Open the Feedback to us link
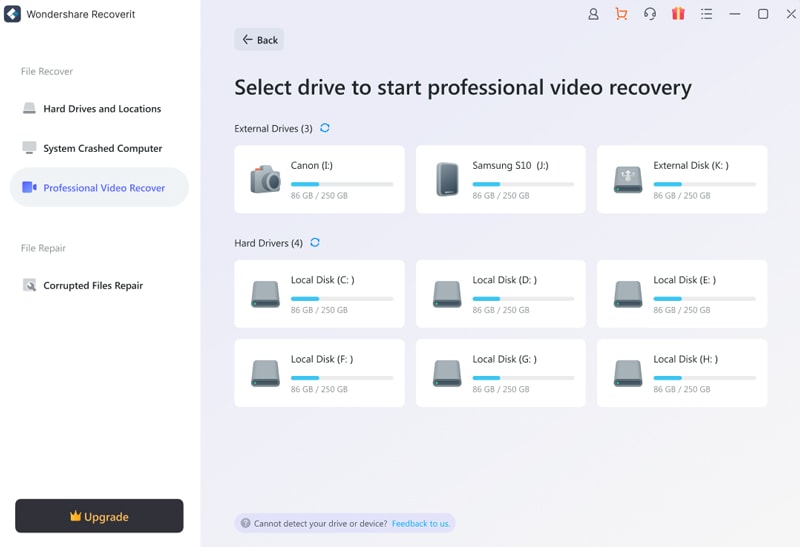The height and width of the screenshot is (547, 800). [421, 524]
